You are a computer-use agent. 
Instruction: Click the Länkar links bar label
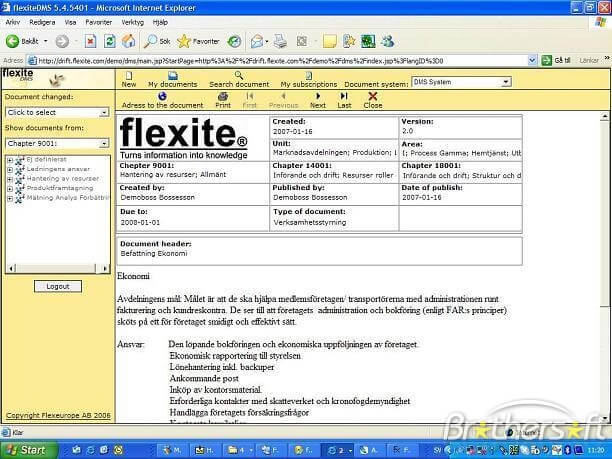589,60
